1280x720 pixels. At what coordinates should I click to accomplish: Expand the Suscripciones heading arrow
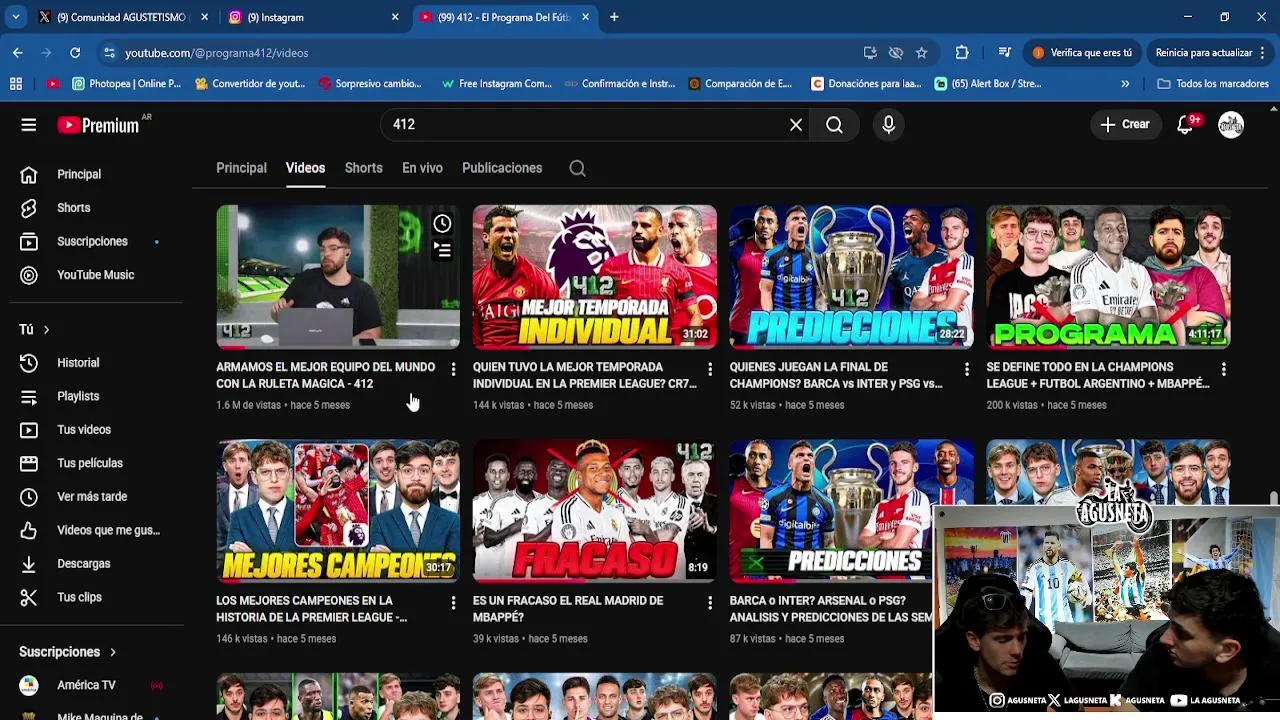pyautogui.click(x=112, y=652)
